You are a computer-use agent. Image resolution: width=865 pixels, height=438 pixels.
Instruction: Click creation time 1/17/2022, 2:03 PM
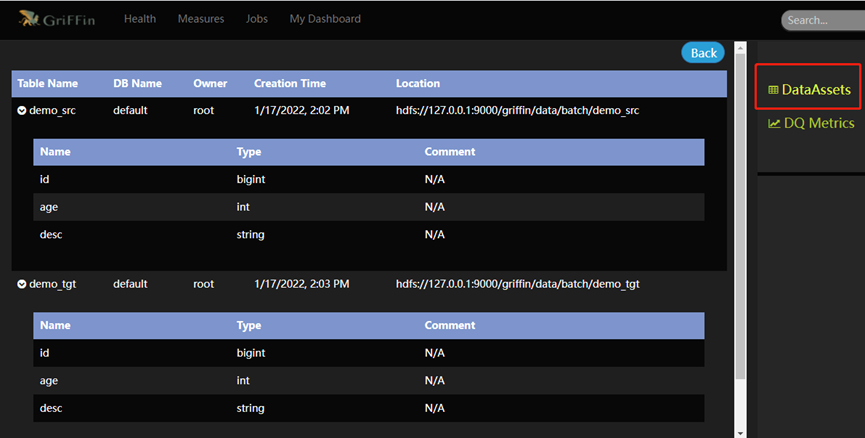pyautogui.click(x=301, y=284)
